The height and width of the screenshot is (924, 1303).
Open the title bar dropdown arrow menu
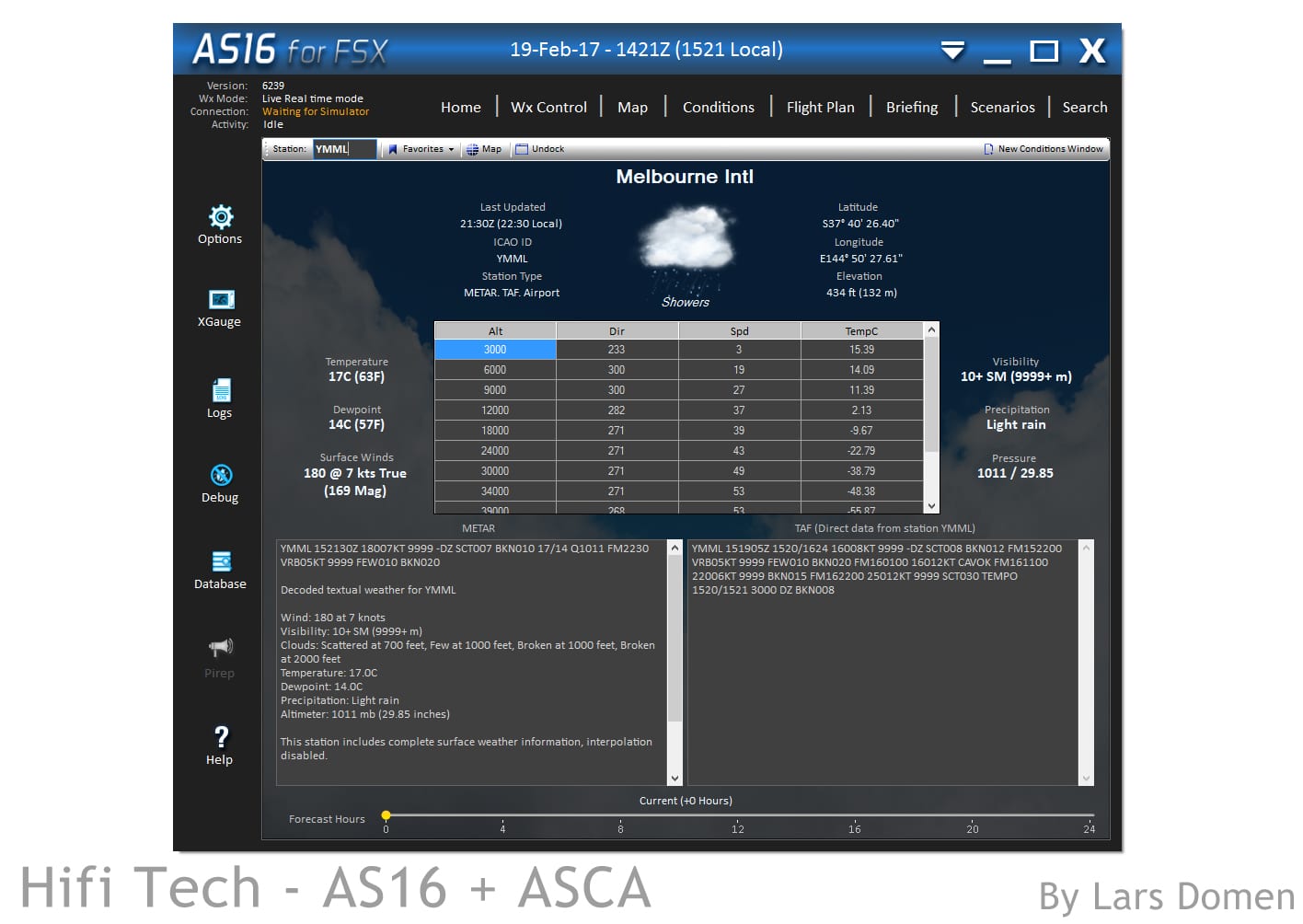pyautogui.click(x=952, y=51)
